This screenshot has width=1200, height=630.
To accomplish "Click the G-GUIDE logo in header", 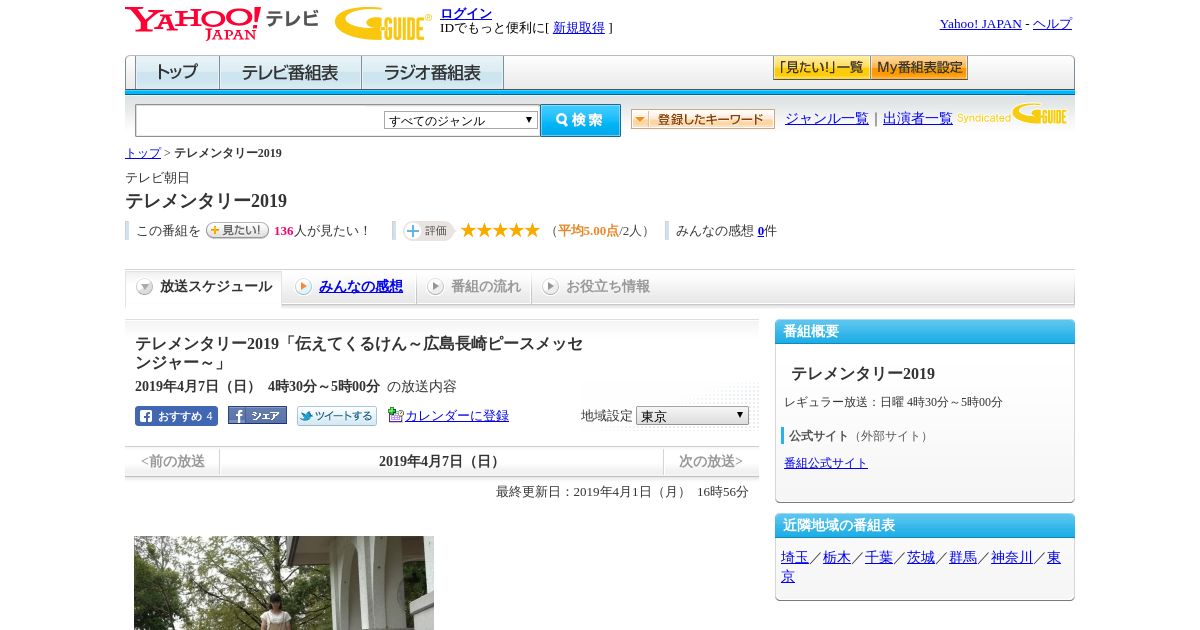I will (383, 23).
